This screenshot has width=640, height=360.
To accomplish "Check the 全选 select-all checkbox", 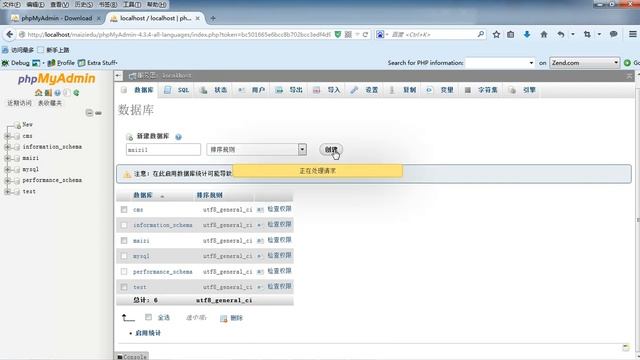I will 149,317.
